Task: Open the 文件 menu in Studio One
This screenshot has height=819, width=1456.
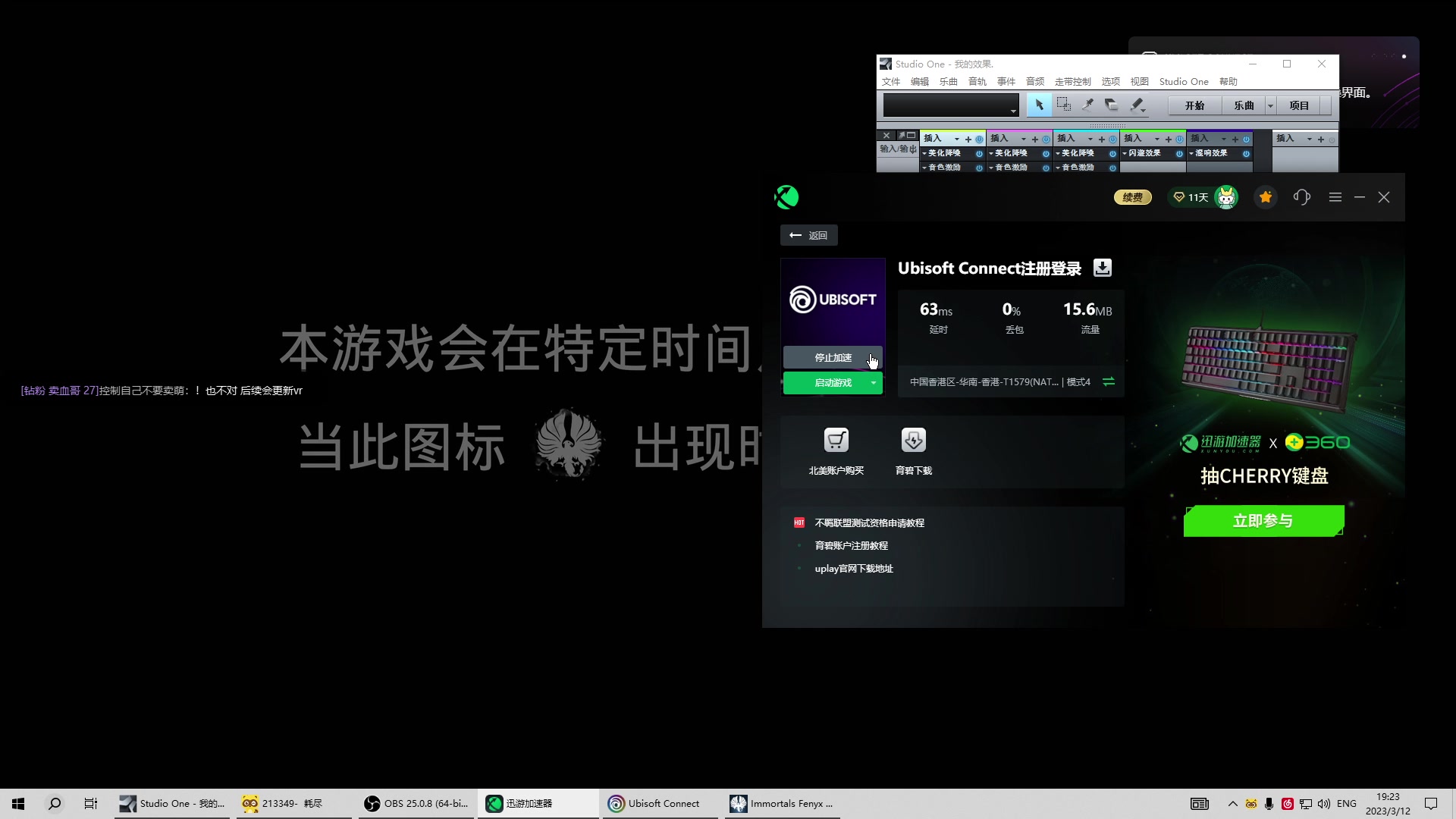Action: 891,82
